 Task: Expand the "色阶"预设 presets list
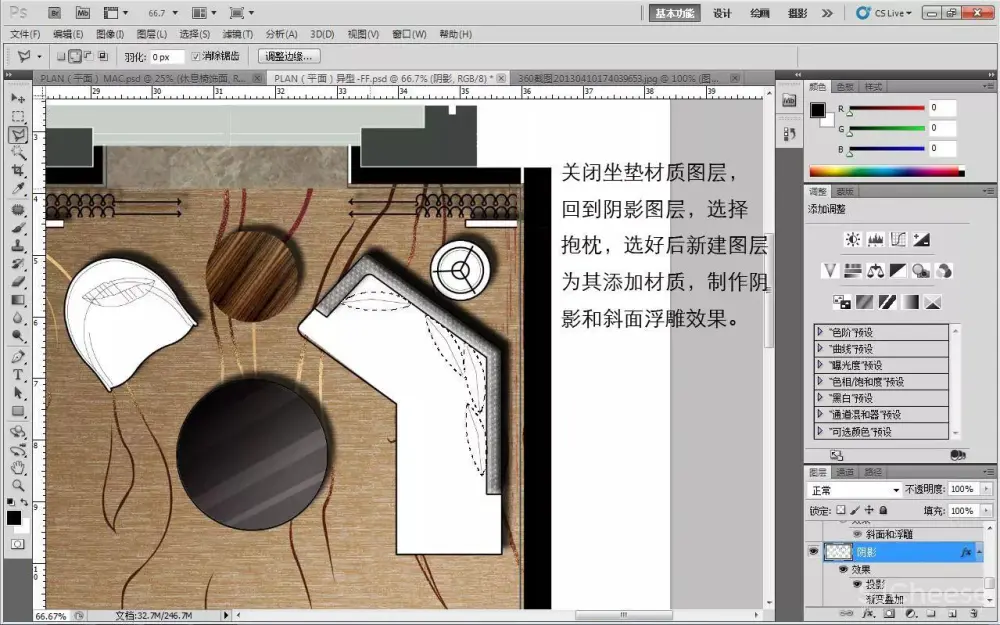tap(822, 331)
